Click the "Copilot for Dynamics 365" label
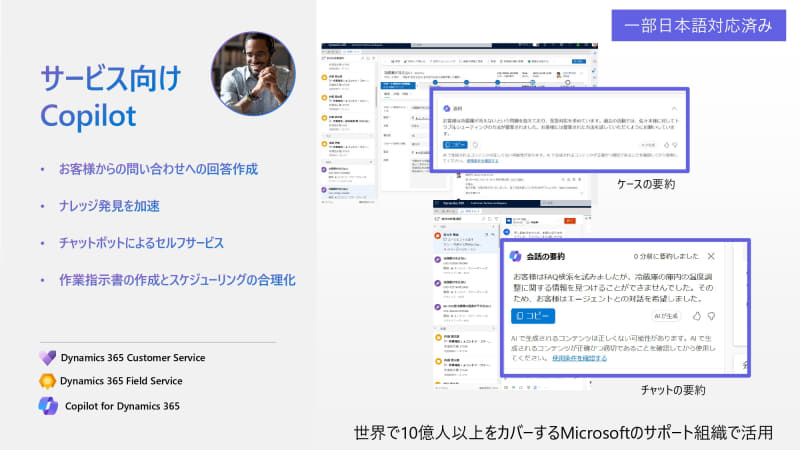This screenshot has width=800, height=450. click(x=122, y=406)
